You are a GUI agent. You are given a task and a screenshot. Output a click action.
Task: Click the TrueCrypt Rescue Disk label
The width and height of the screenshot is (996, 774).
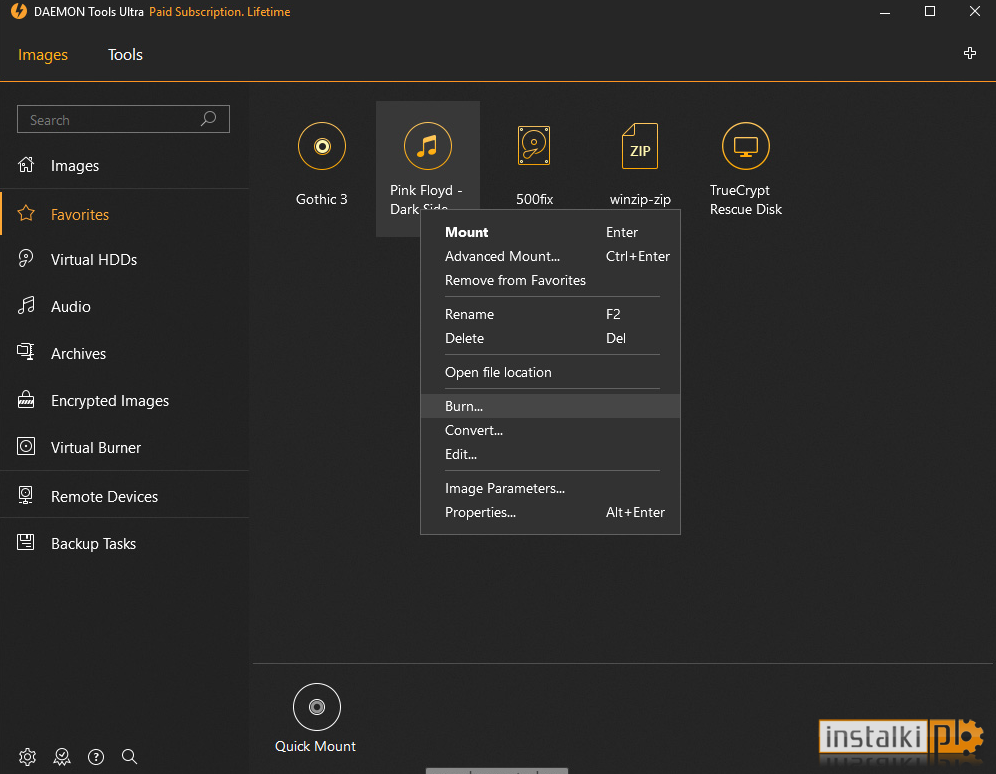pos(746,200)
